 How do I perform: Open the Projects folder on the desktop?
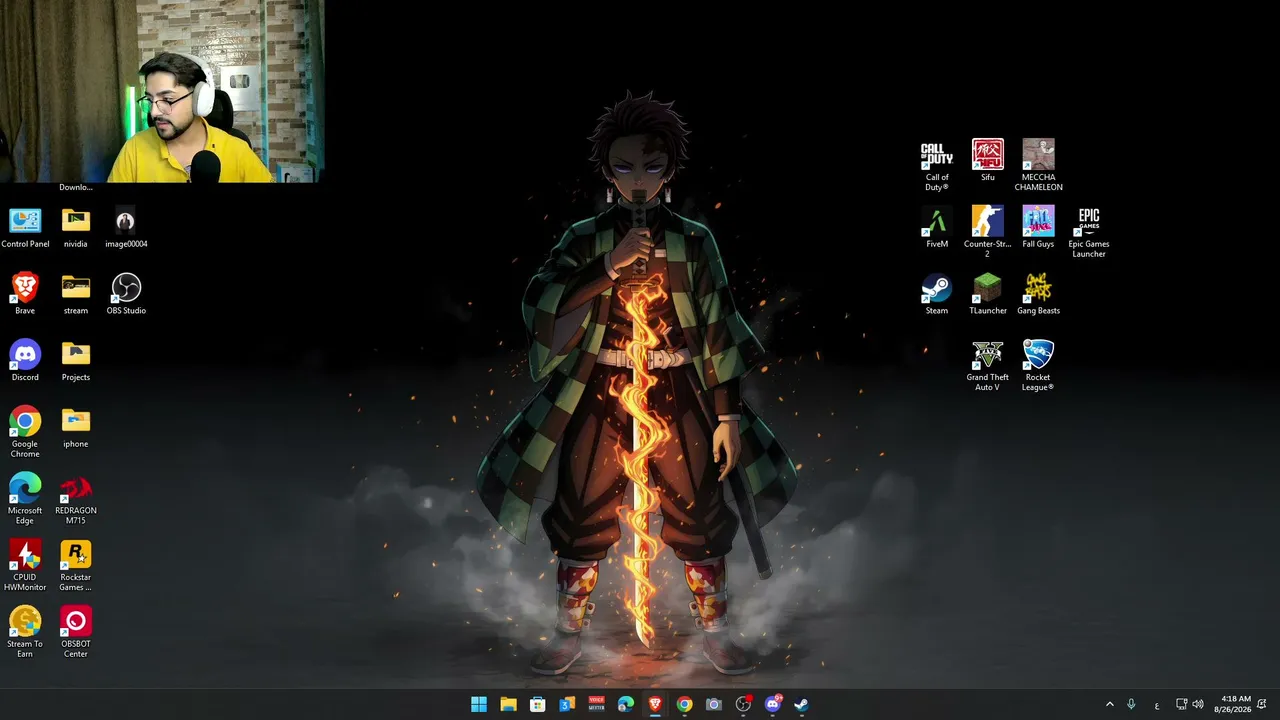(76, 361)
